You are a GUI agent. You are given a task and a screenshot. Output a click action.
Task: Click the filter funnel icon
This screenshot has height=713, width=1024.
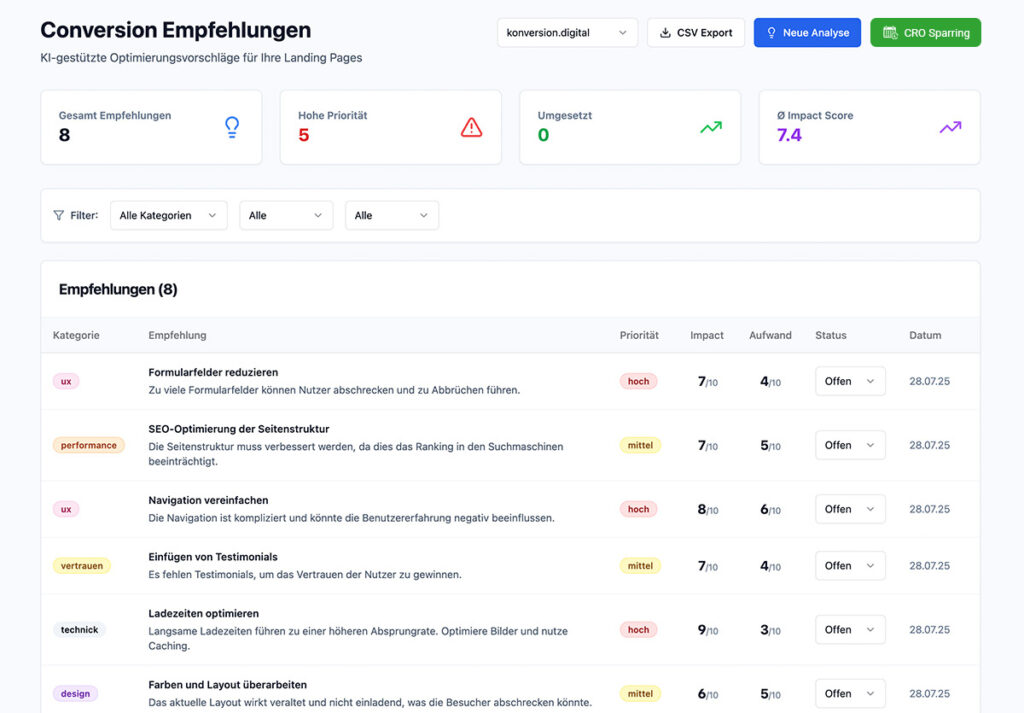point(58,215)
